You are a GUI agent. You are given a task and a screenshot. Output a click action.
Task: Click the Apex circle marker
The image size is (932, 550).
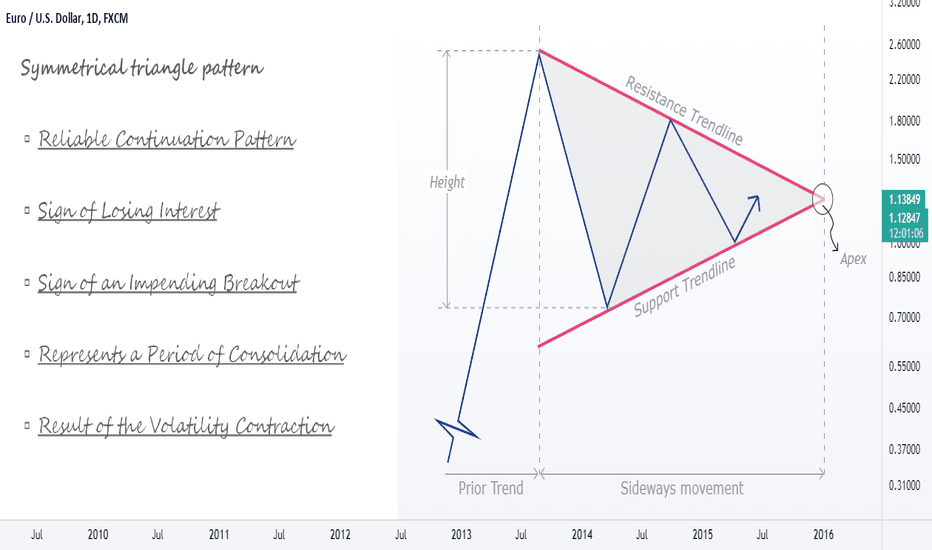[823, 199]
